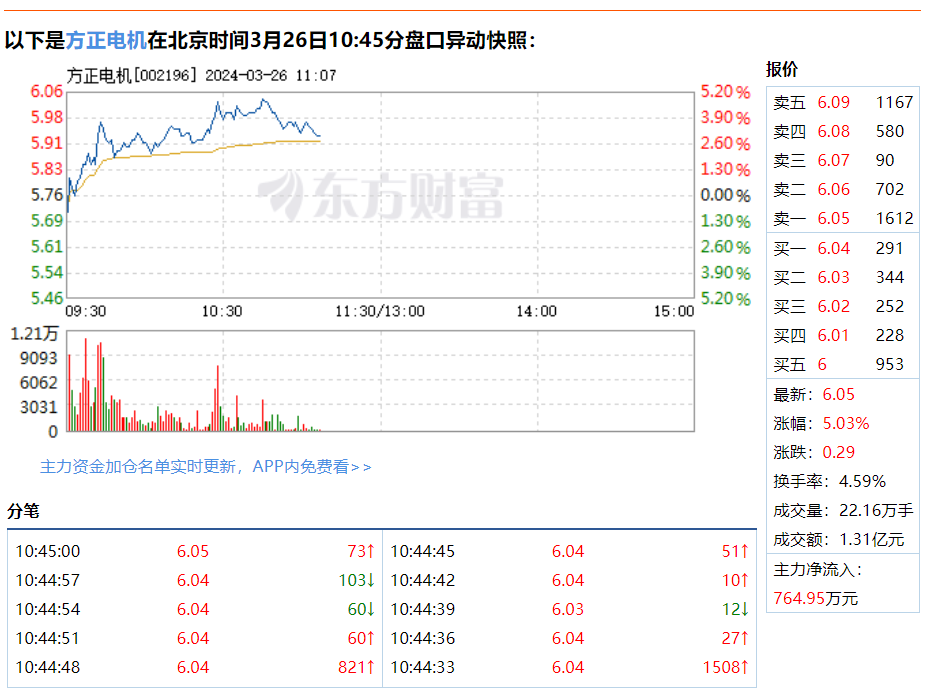The width and height of the screenshot is (934, 697).
Task: Click the 15:00 time axis label
Action: (674, 311)
